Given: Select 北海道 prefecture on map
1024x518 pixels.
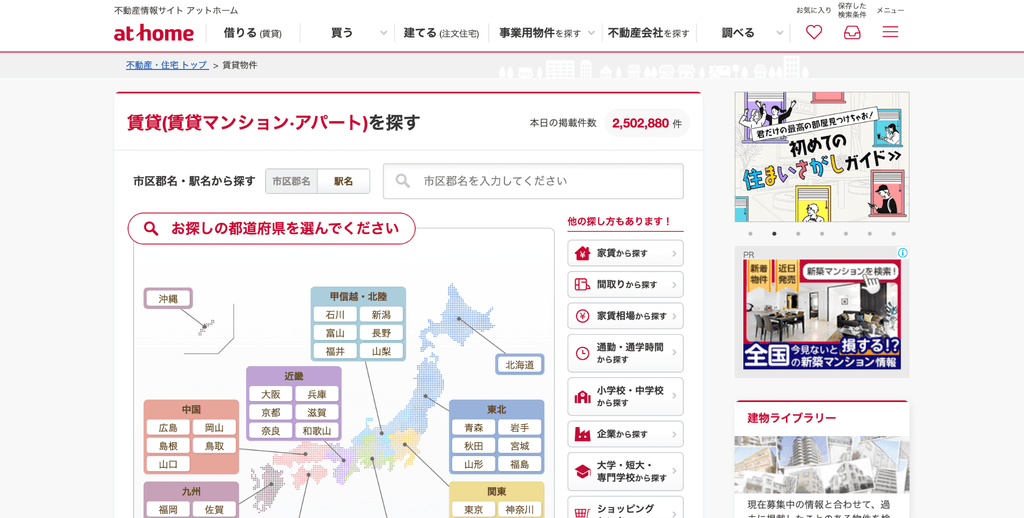Looking at the screenshot, I should click(x=520, y=364).
